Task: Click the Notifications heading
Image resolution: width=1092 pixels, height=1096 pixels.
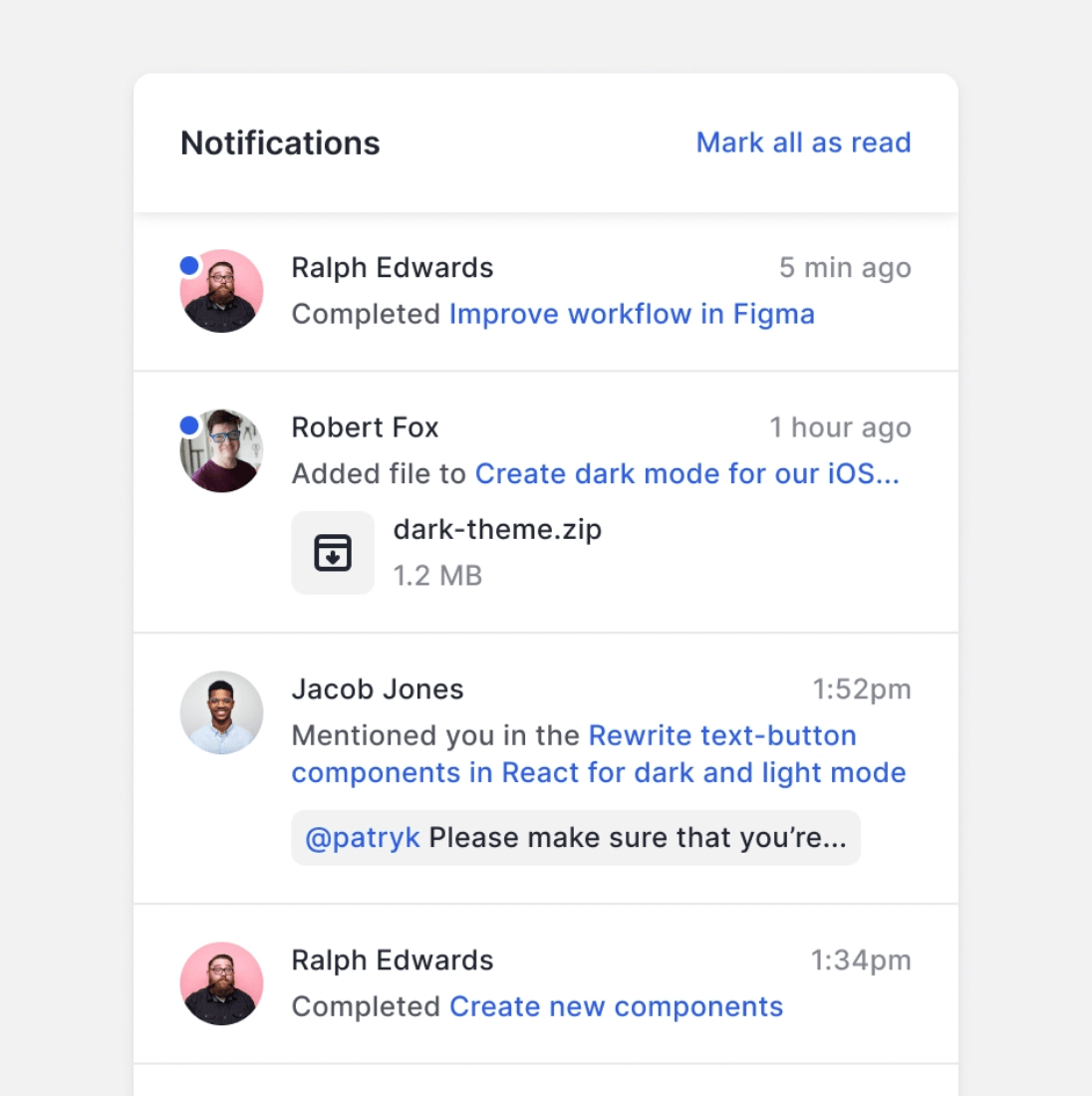Action: pyautogui.click(x=280, y=143)
